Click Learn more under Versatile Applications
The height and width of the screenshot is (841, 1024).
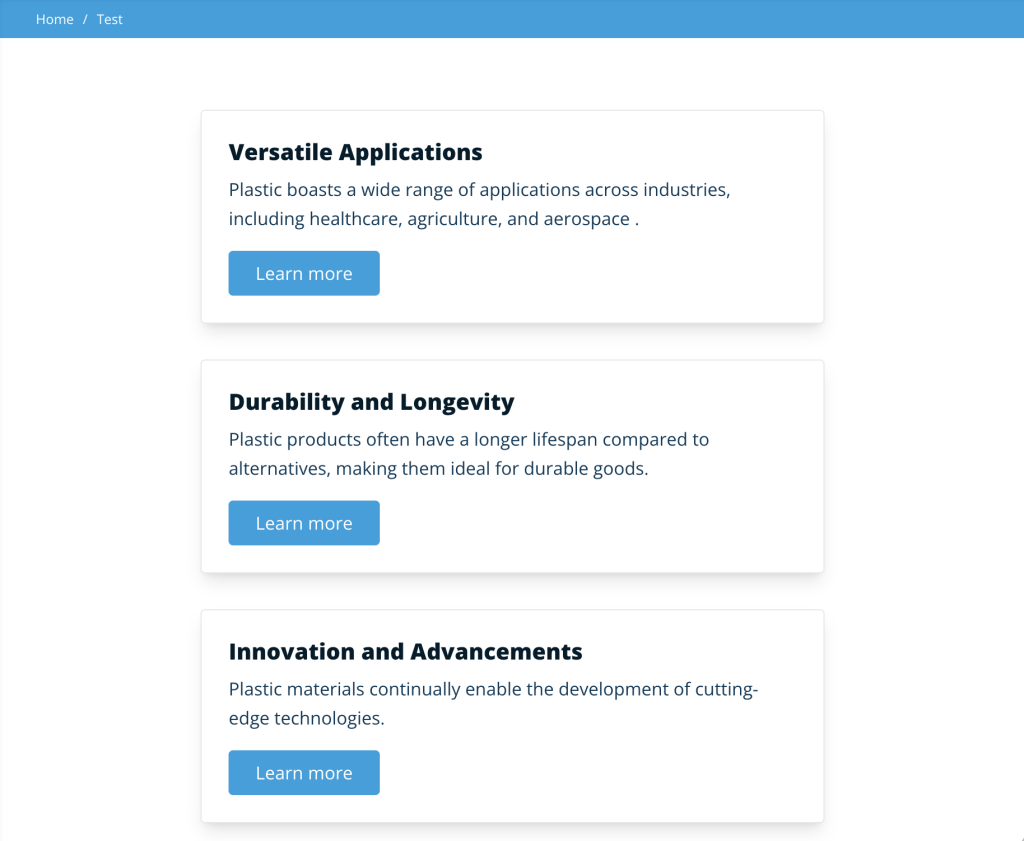(x=304, y=273)
